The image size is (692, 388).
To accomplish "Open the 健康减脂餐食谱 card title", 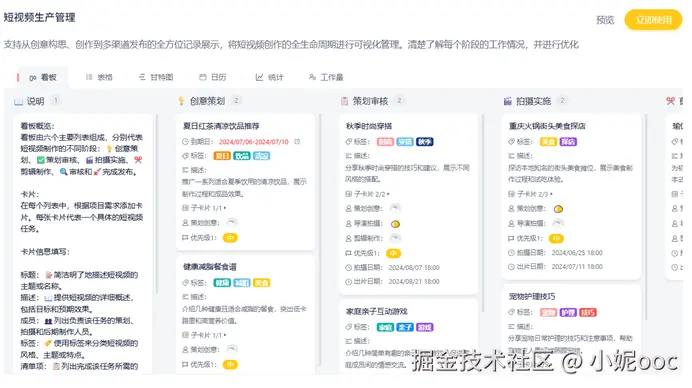I will coord(210,267).
